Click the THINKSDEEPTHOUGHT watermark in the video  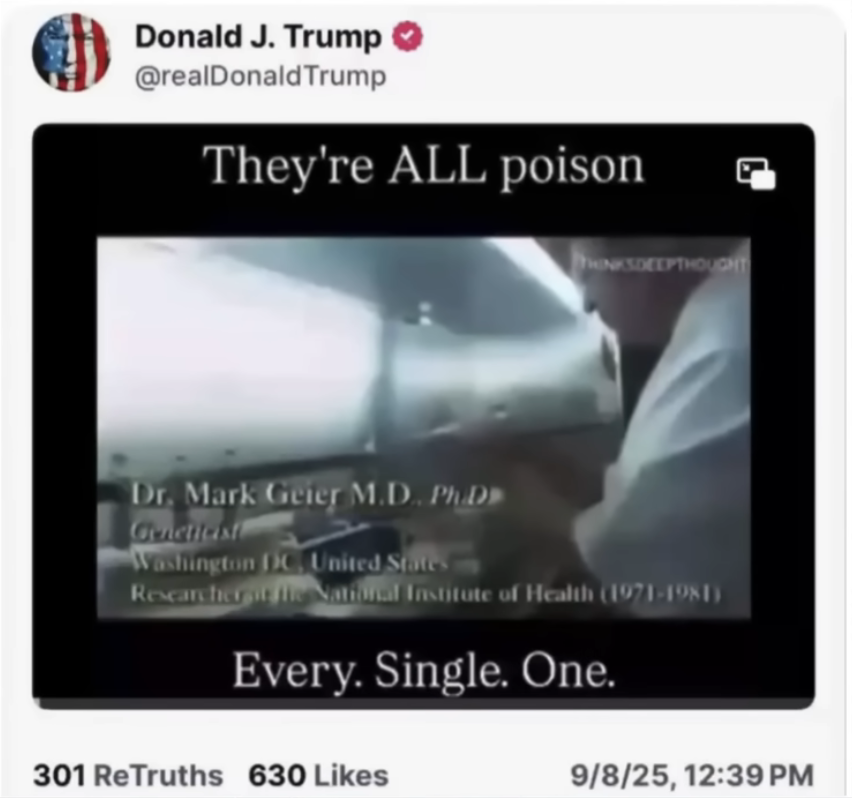[663, 263]
